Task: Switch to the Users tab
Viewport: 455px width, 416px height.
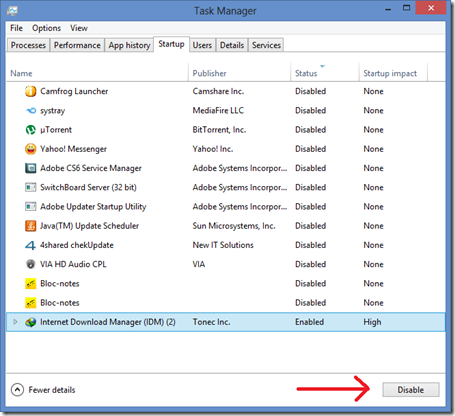Action: pos(202,45)
